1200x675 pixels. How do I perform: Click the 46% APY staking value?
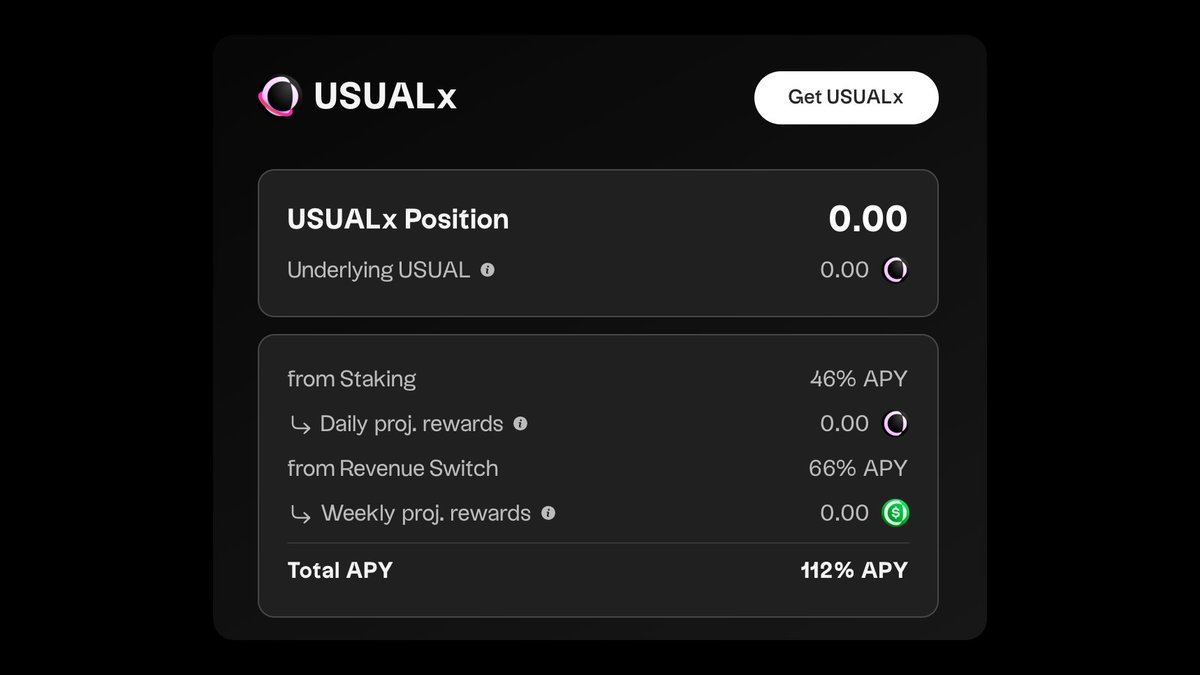(859, 379)
